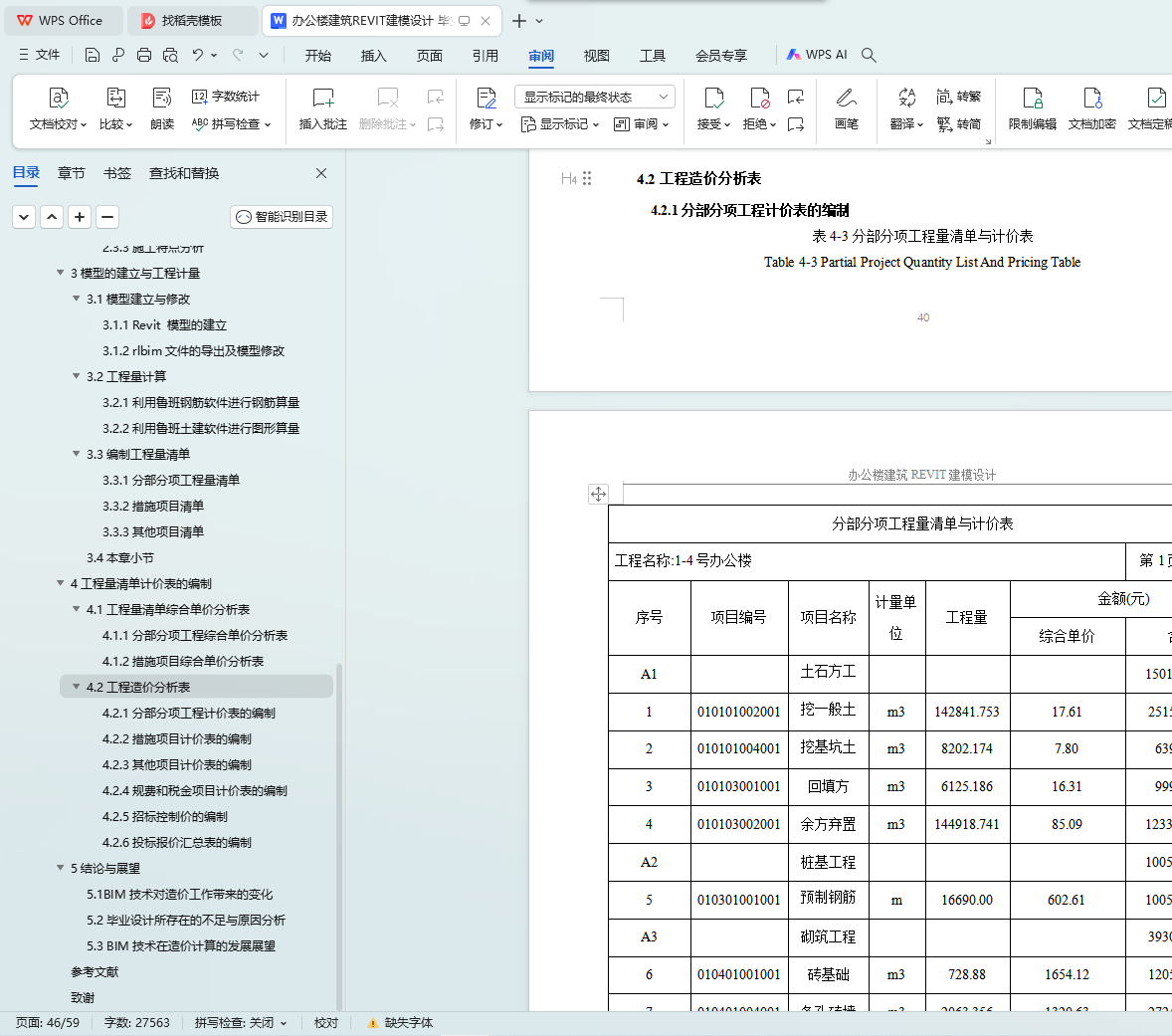Collapse the 4.2 工程造价分析表 node
This screenshot has width=1172, height=1036.
coord(77,686)
